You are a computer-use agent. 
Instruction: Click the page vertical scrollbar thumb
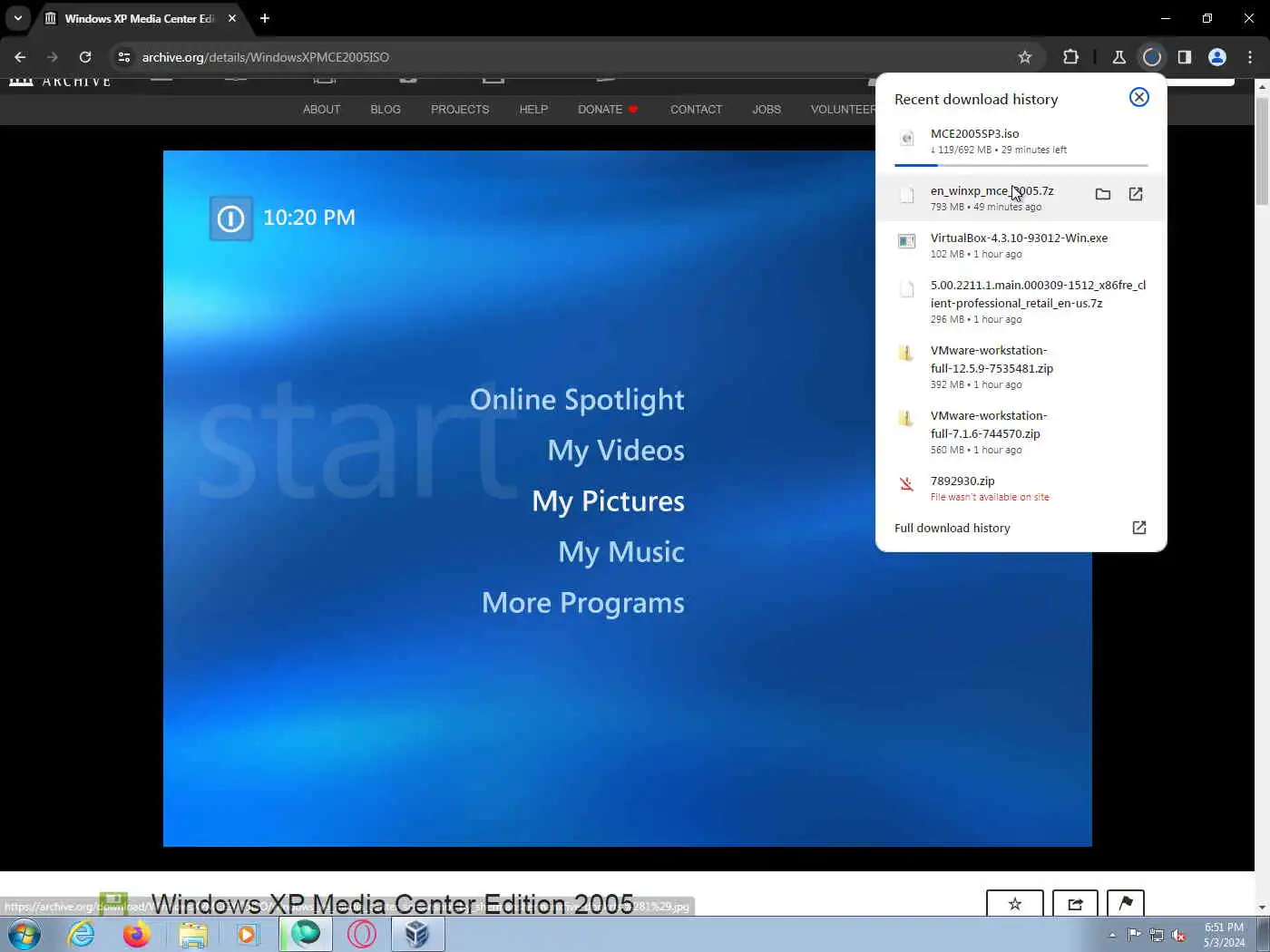point(1262,150)
